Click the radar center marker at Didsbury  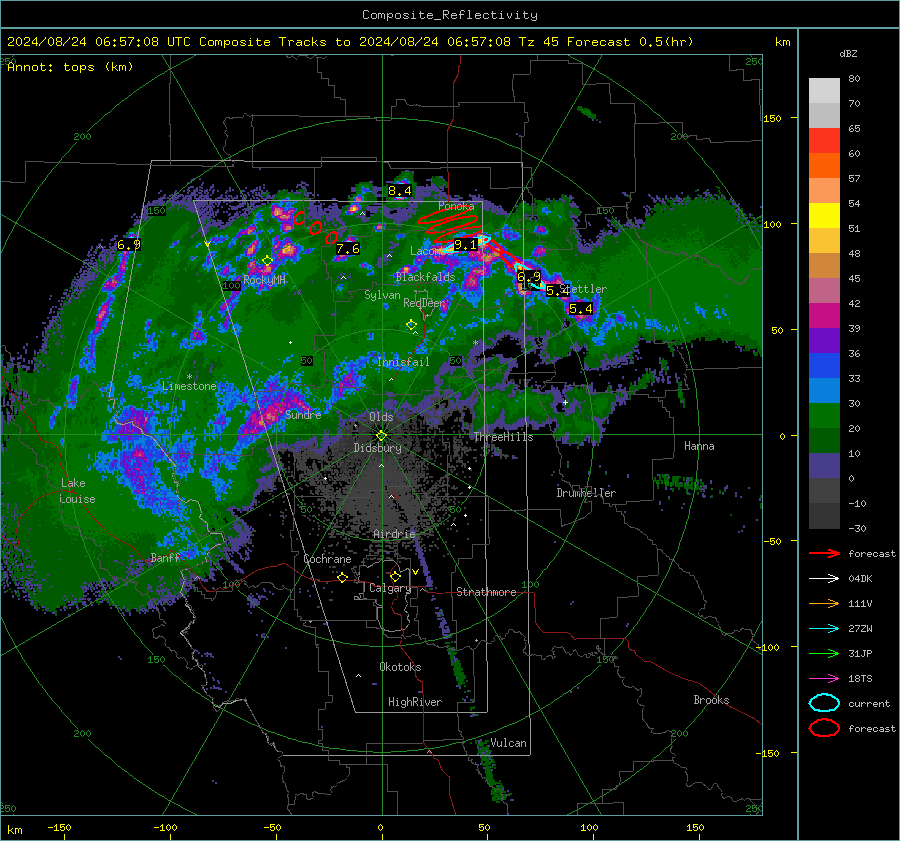381,436
